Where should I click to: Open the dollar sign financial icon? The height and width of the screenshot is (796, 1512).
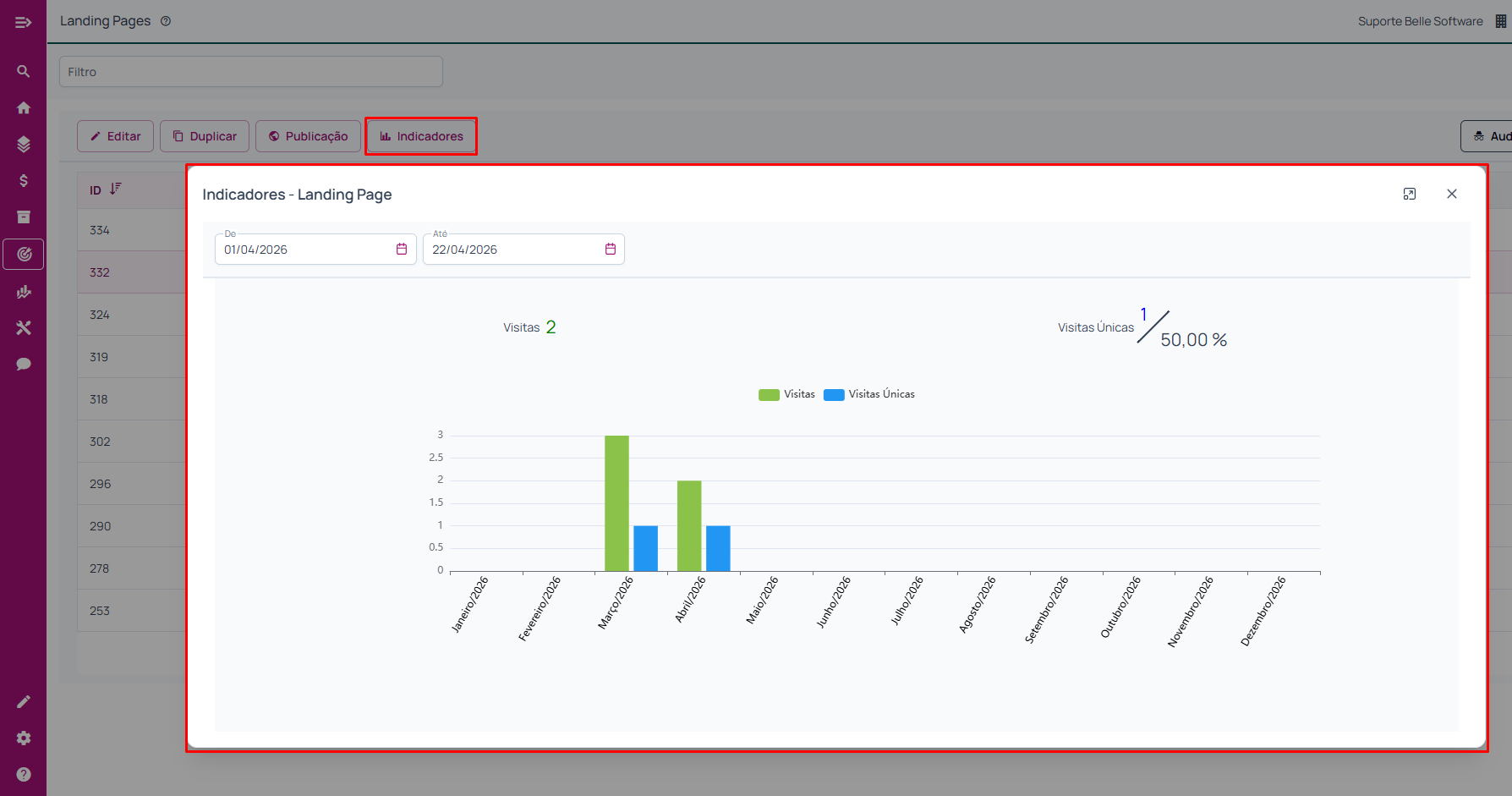(24, 181)
